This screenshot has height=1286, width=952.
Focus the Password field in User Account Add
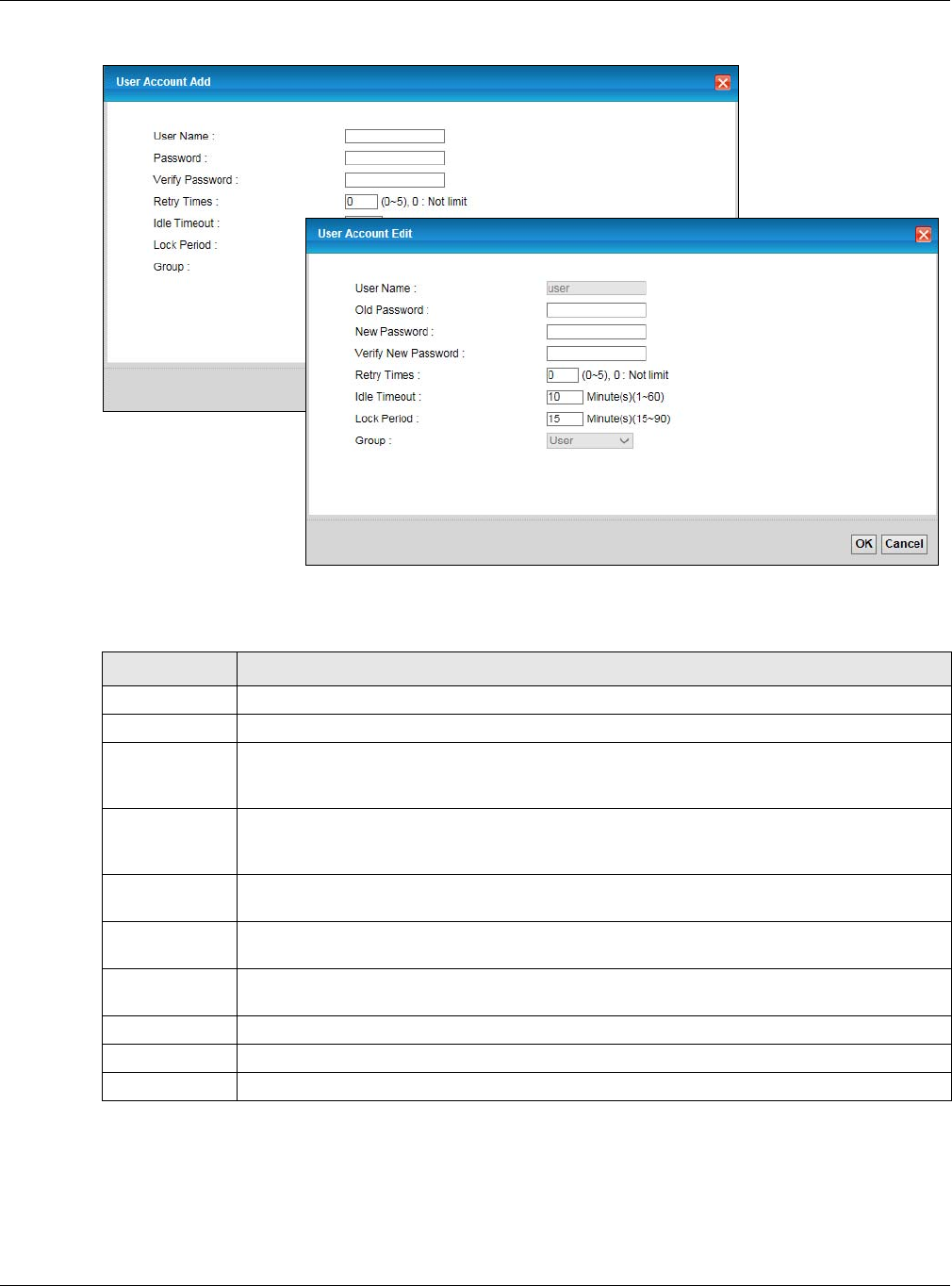coord(395,158)
